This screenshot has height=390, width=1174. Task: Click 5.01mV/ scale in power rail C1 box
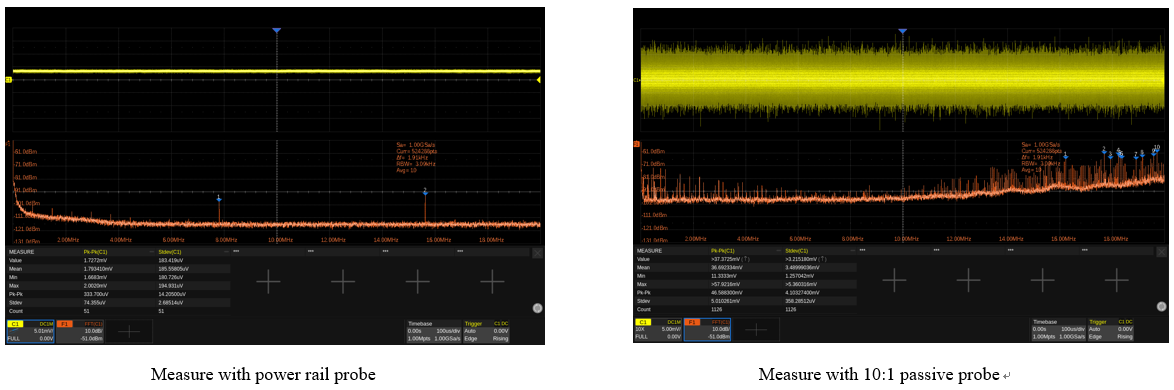[x=42, y=330]
